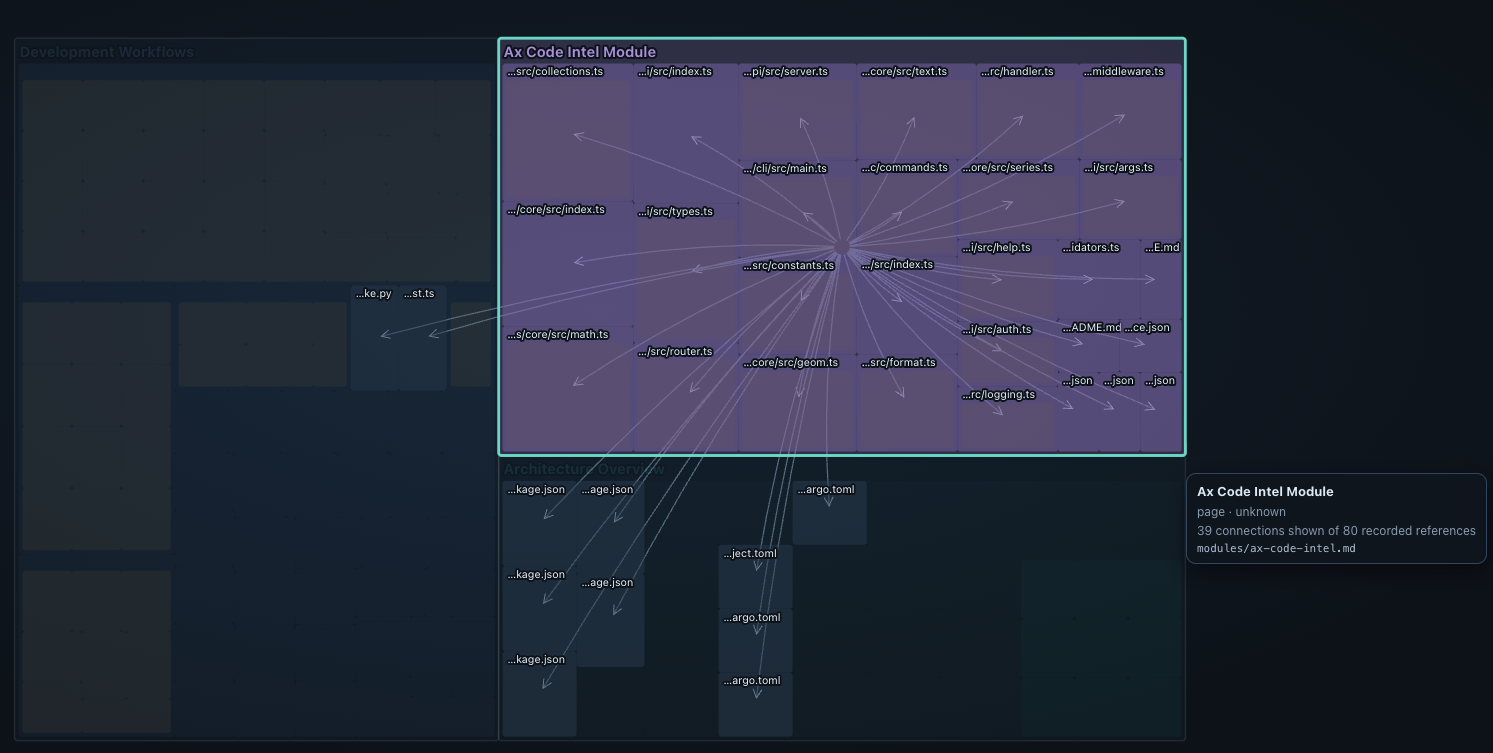This screenshot has height=753, width=1493.
Task: Click the ...i/src/args.ts tile
Action: [1130, 199]
